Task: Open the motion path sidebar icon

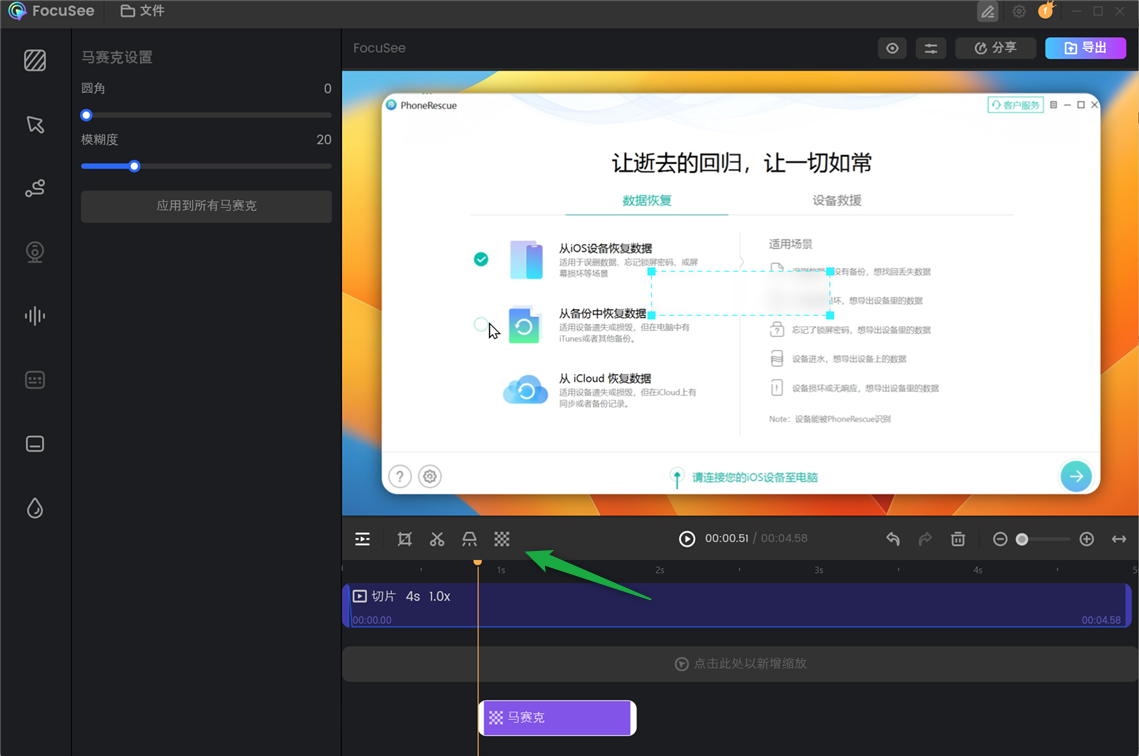Action: click(35, 188)
